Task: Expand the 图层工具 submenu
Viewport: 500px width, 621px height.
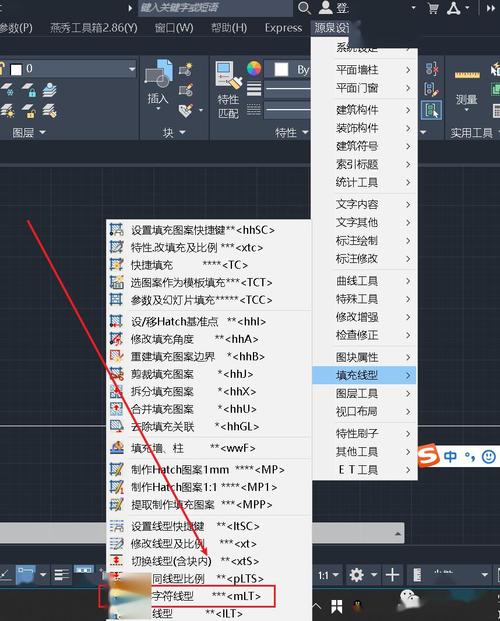Action: 365,393
